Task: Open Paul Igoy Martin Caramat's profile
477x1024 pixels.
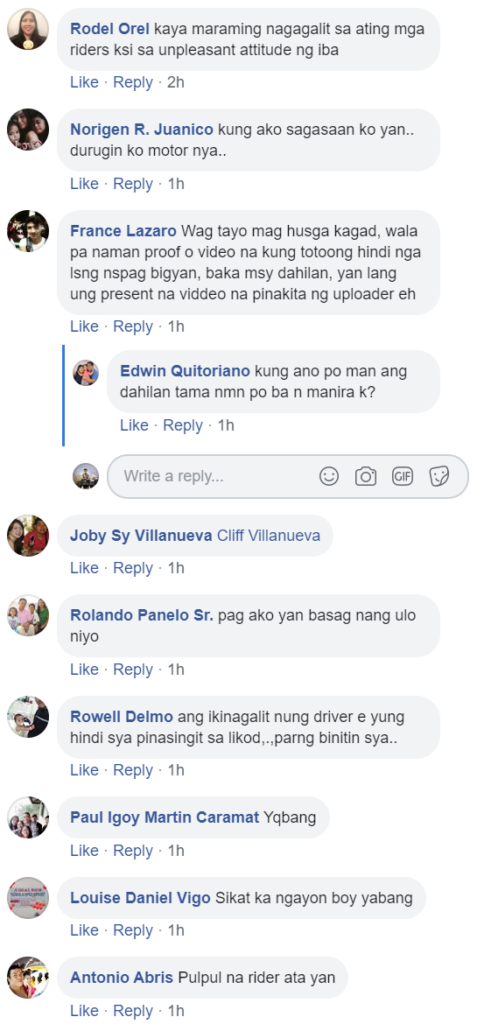Action: pyautogui.click(x=165, y=818)
